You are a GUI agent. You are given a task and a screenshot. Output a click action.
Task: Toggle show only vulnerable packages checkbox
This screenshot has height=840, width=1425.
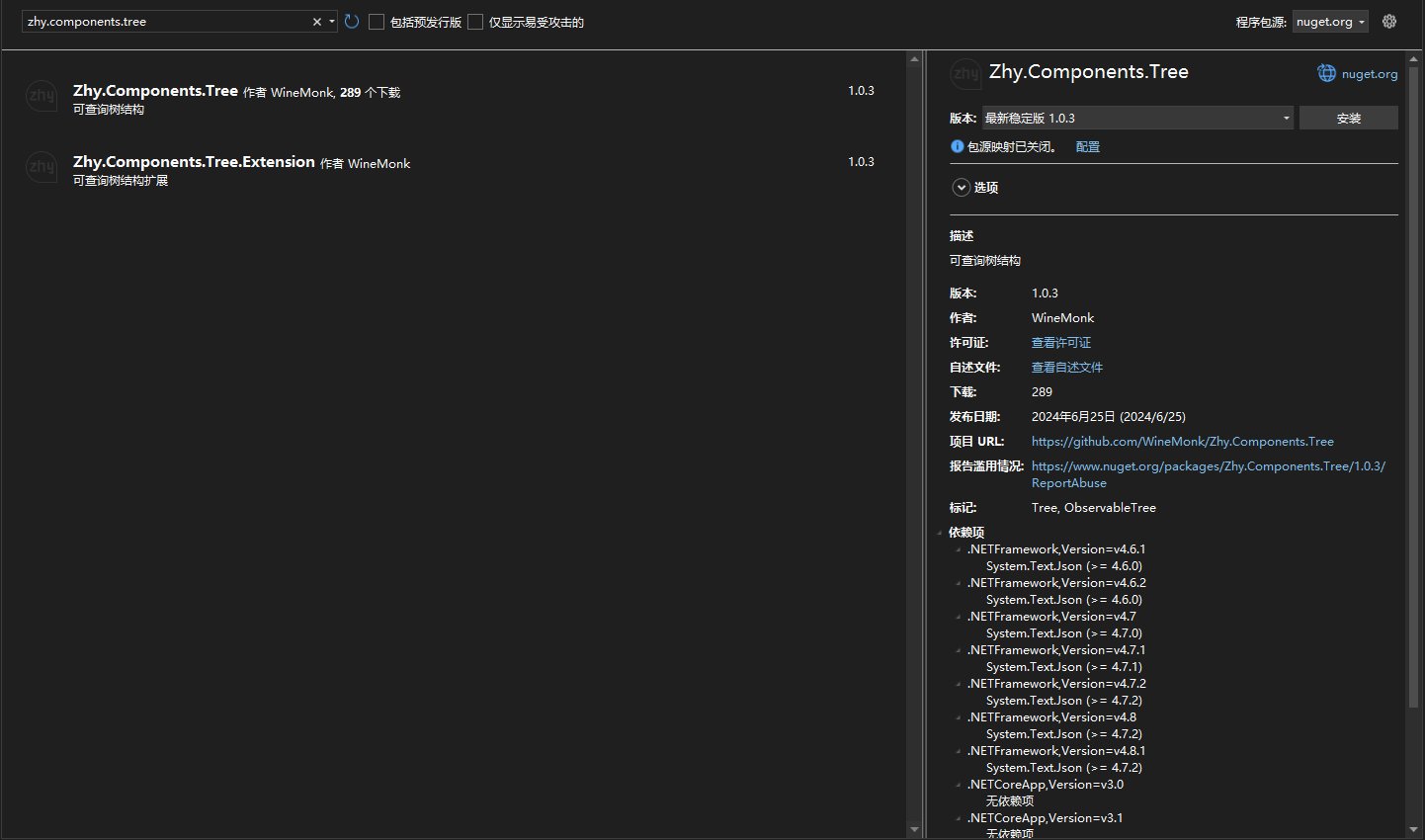coord(475,22)
